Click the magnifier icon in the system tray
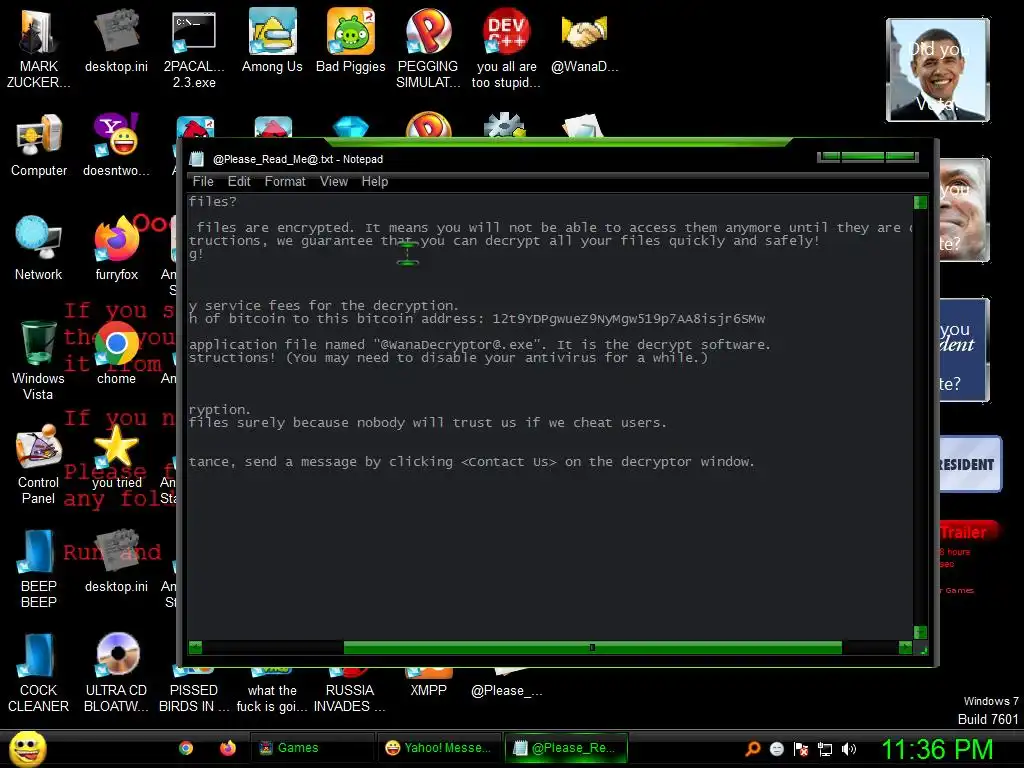This screenshot has width=1024, height=768. [753, 748]
